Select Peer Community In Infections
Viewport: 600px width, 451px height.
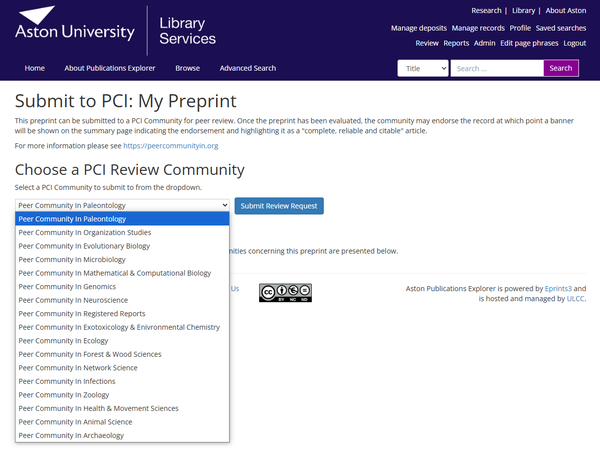(122, 381)
